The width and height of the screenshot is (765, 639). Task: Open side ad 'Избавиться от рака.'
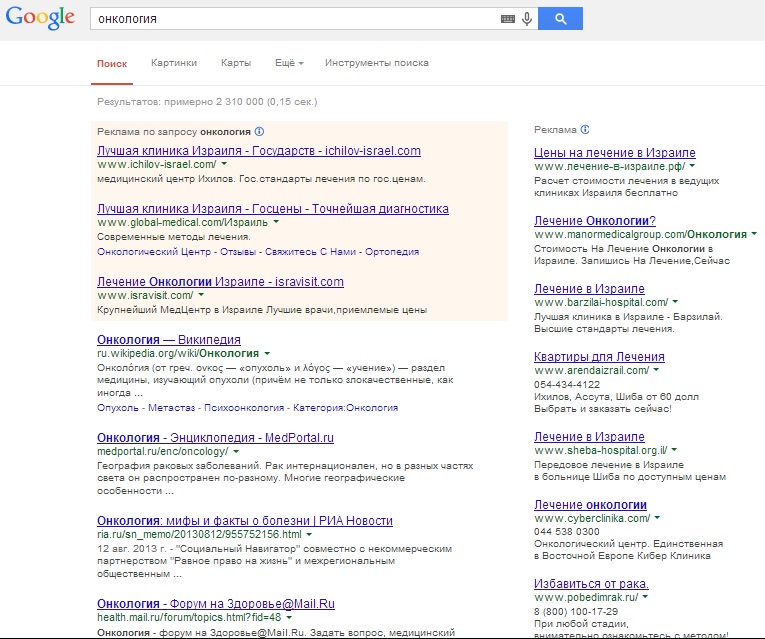tap(591, 584)
